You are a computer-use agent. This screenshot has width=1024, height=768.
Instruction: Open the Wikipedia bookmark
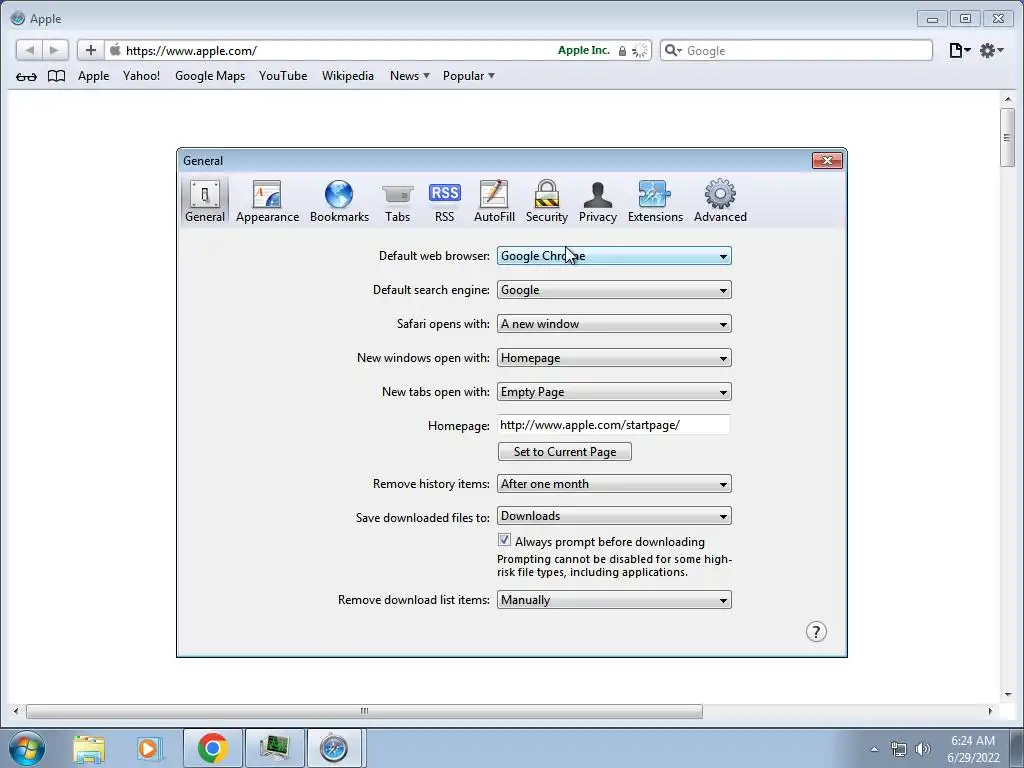(347, 76)
